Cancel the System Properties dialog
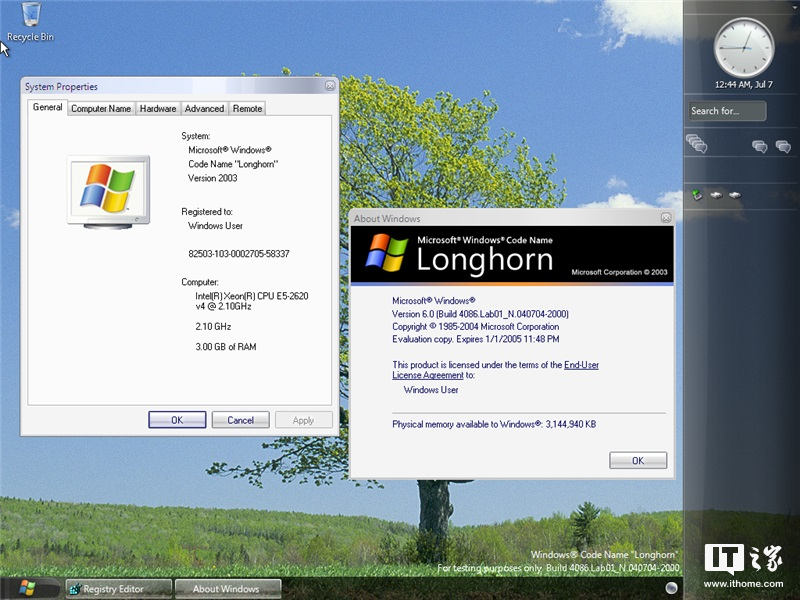 click(x=240, y=420)
